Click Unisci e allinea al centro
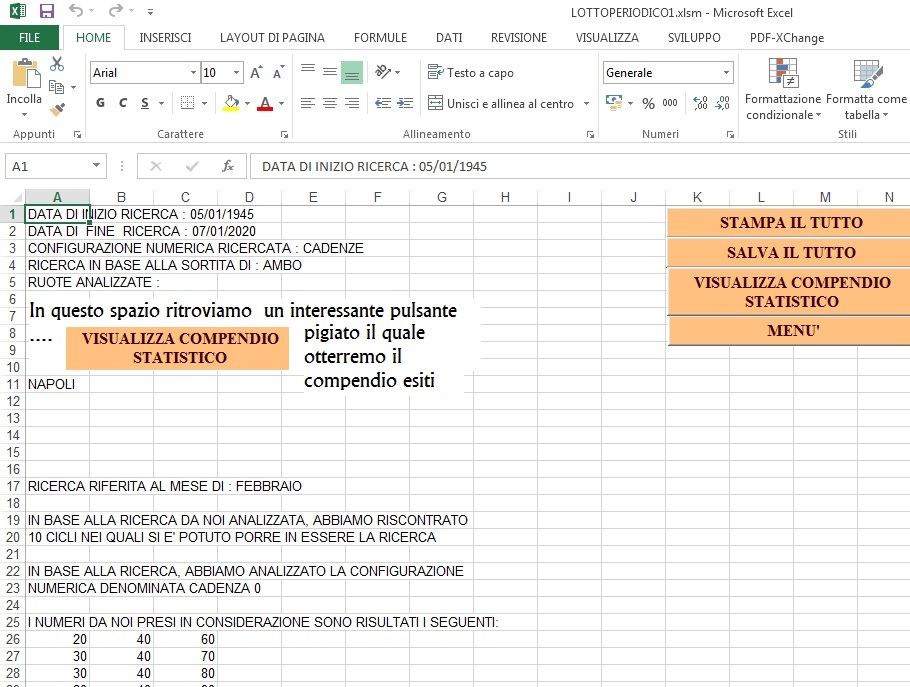 501,103
